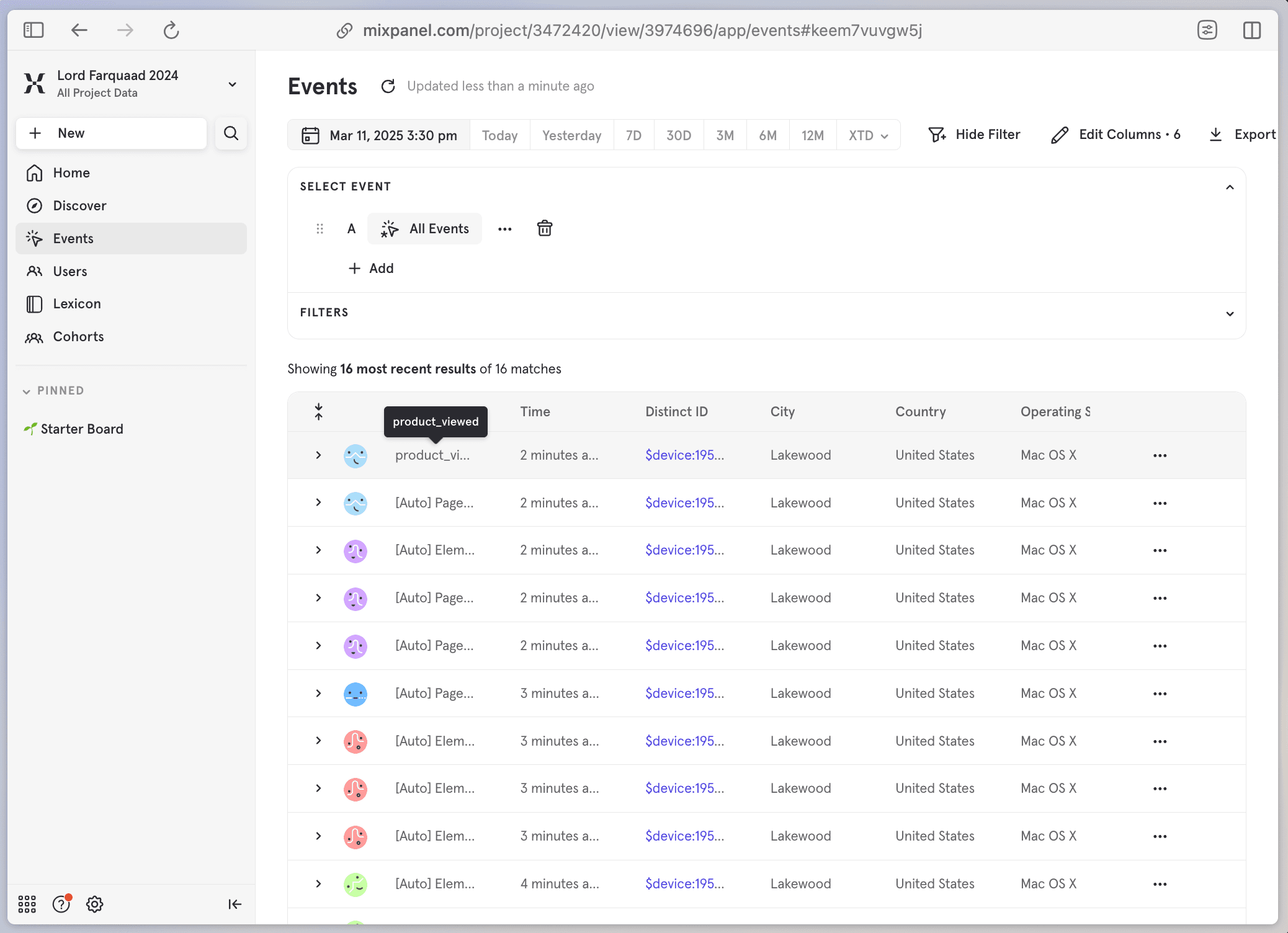Click the collapse-rows icon in table header

tap(318, 412)
